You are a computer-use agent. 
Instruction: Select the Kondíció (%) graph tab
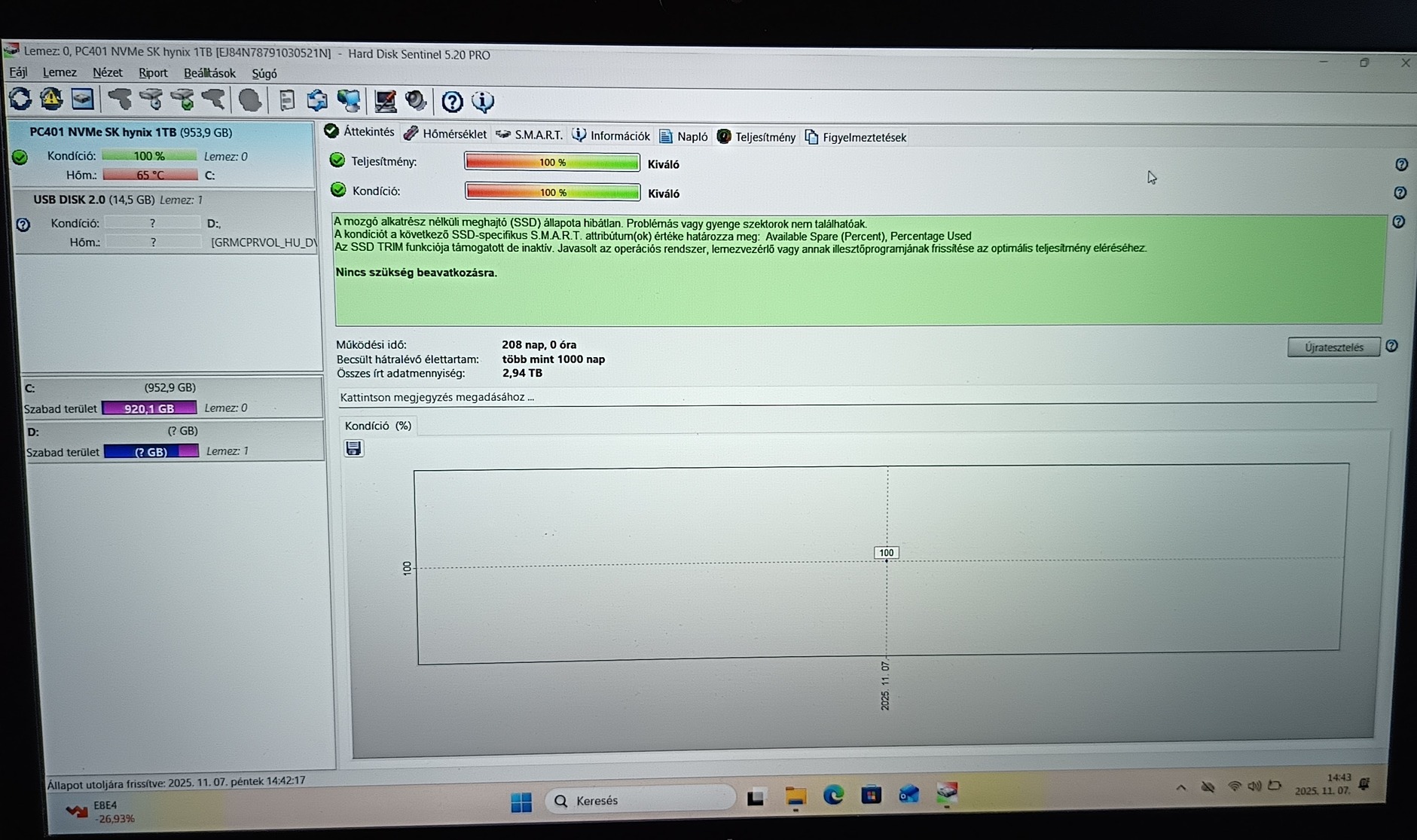[x=377, y=426]
